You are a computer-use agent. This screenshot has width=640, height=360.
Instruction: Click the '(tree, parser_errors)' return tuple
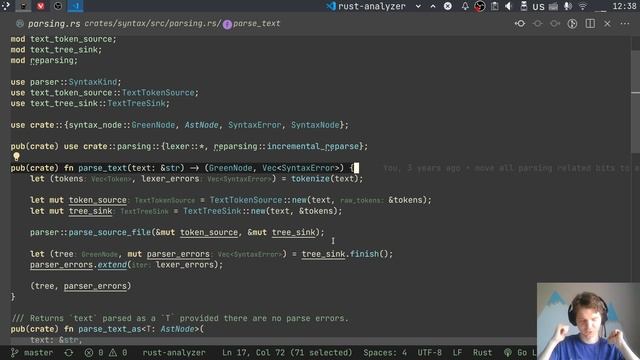tap(80, 286)
